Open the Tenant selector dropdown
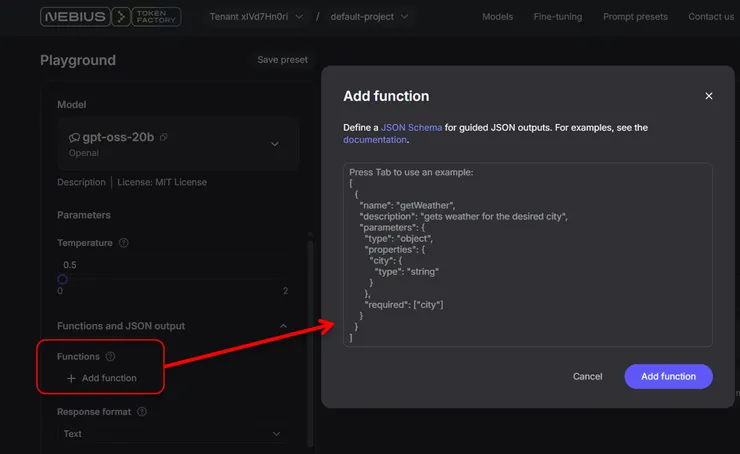The width and height of the screenshot is (740, 454). 250,17
